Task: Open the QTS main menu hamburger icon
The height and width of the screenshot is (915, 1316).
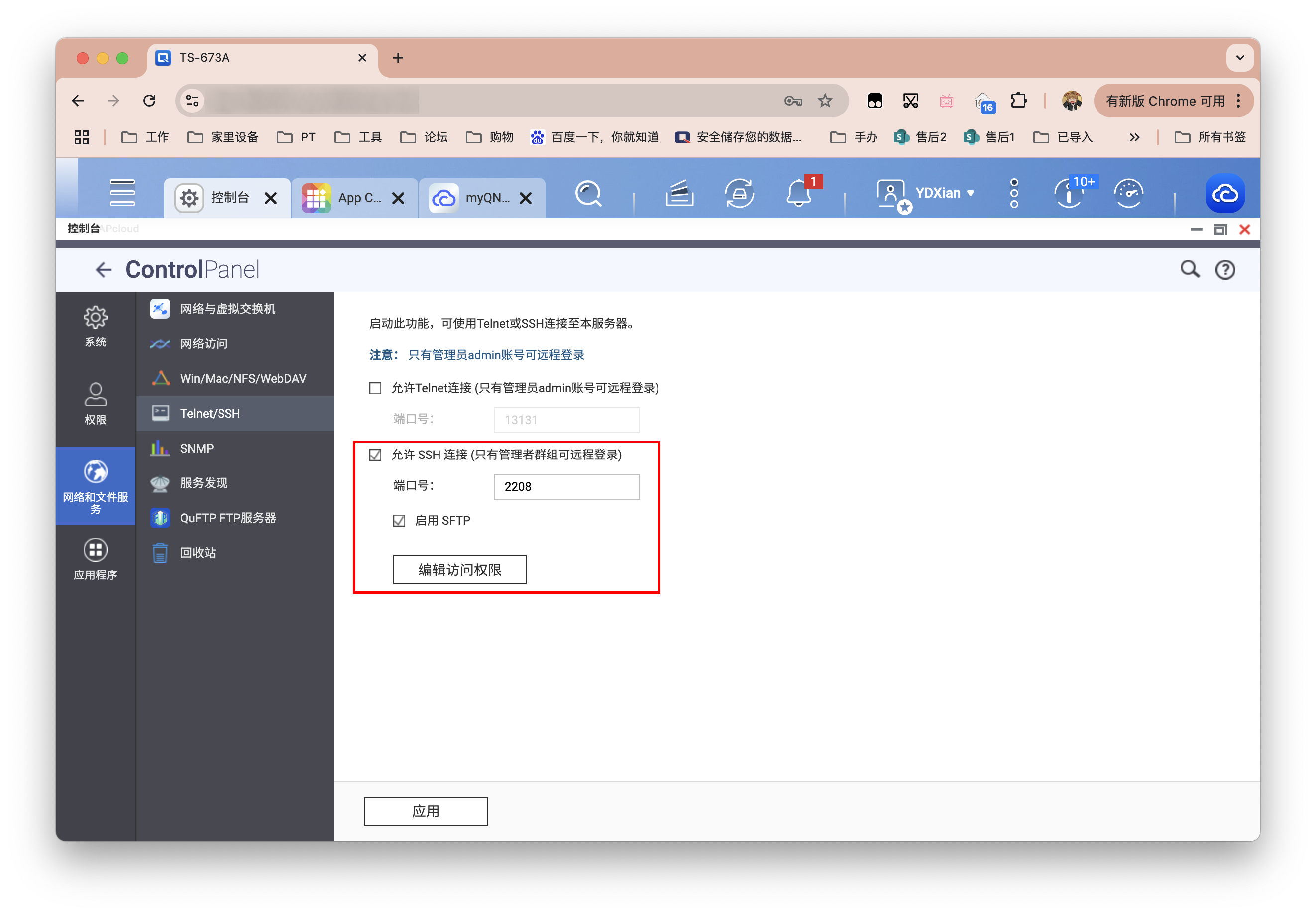Action: [x=122, y=193]
